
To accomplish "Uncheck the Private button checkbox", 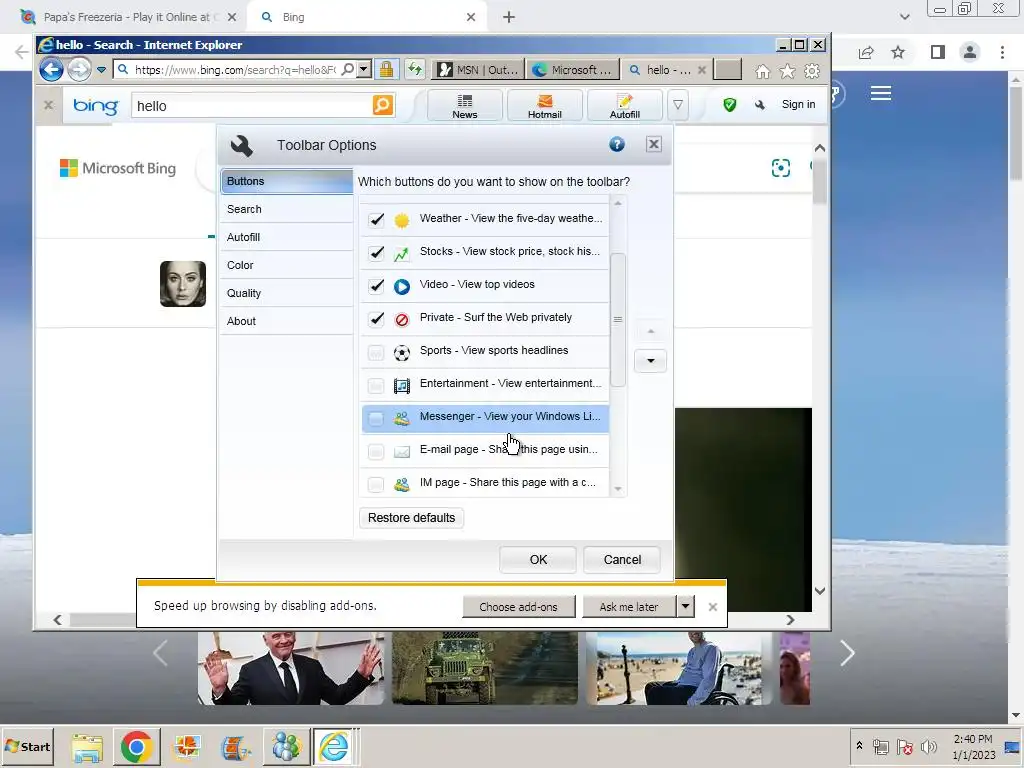I will (x=376, y=319).
